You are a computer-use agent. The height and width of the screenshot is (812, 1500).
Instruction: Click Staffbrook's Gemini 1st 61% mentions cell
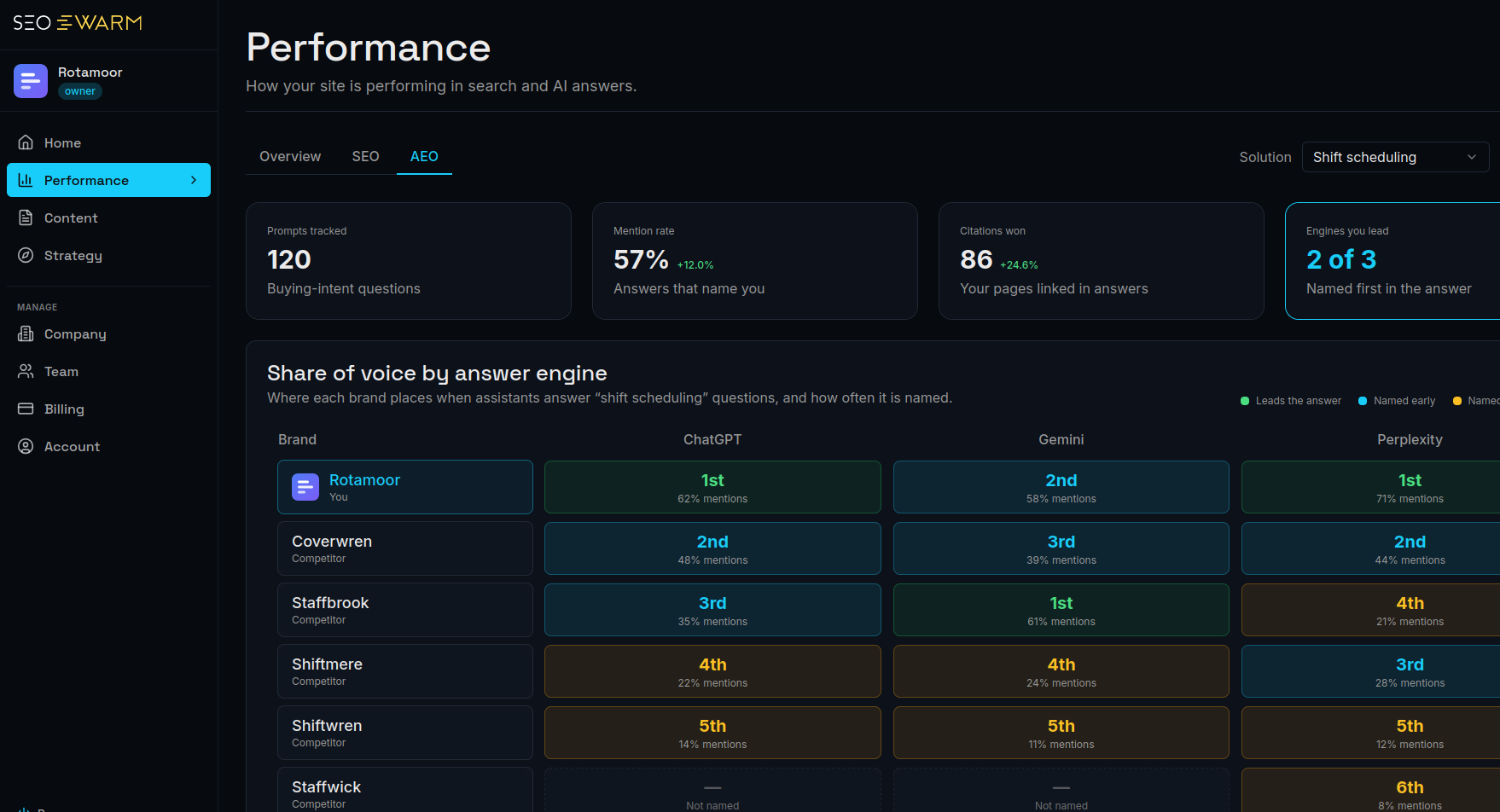click(1061, 610)
